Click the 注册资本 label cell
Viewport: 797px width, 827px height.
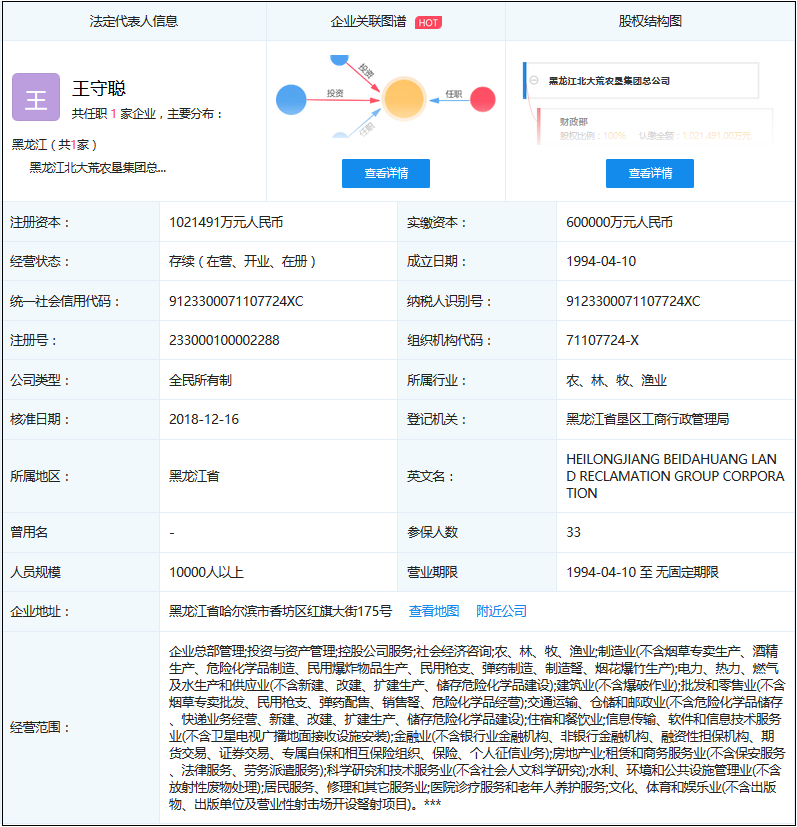[81, 222]
